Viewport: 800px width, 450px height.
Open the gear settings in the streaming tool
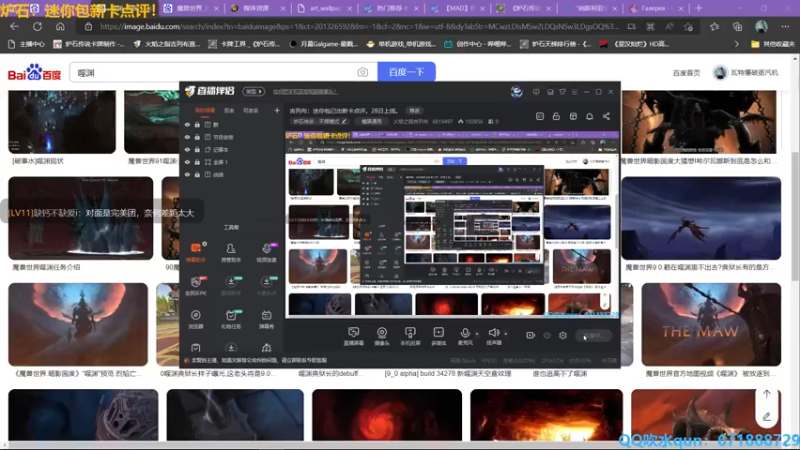coord(563,335)
